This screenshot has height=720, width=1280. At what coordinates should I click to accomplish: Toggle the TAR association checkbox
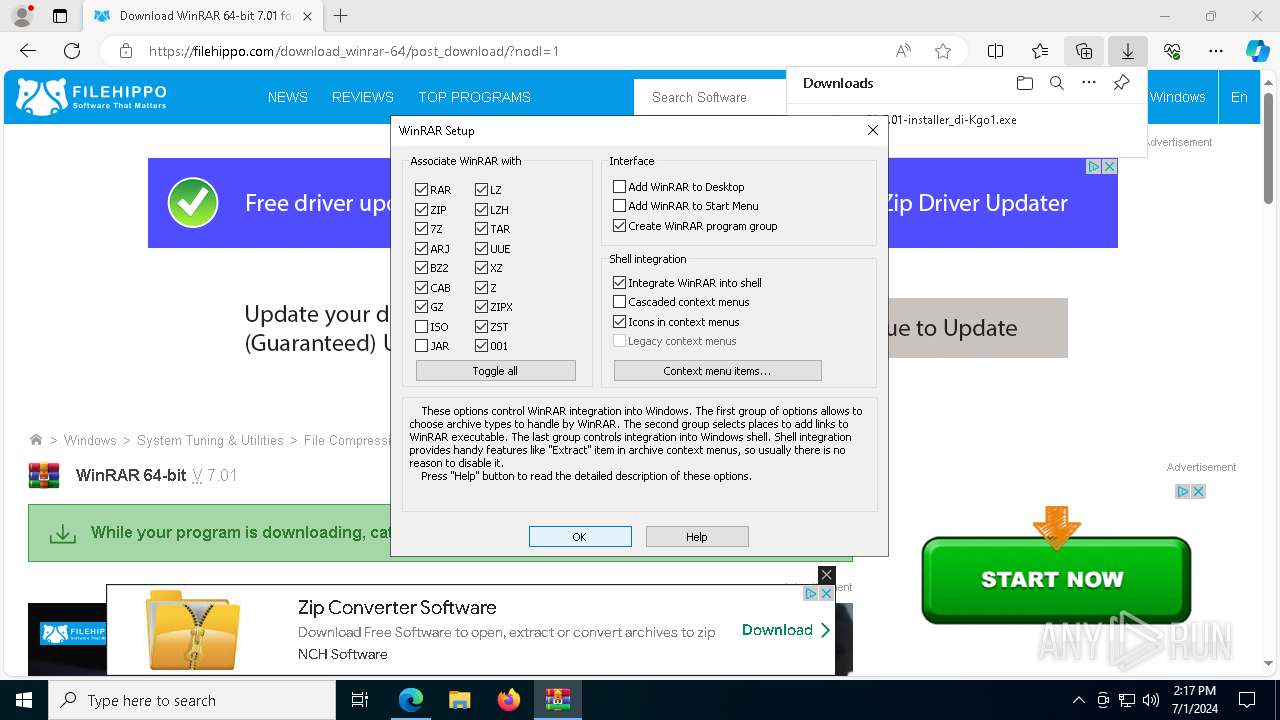point(481,228)
